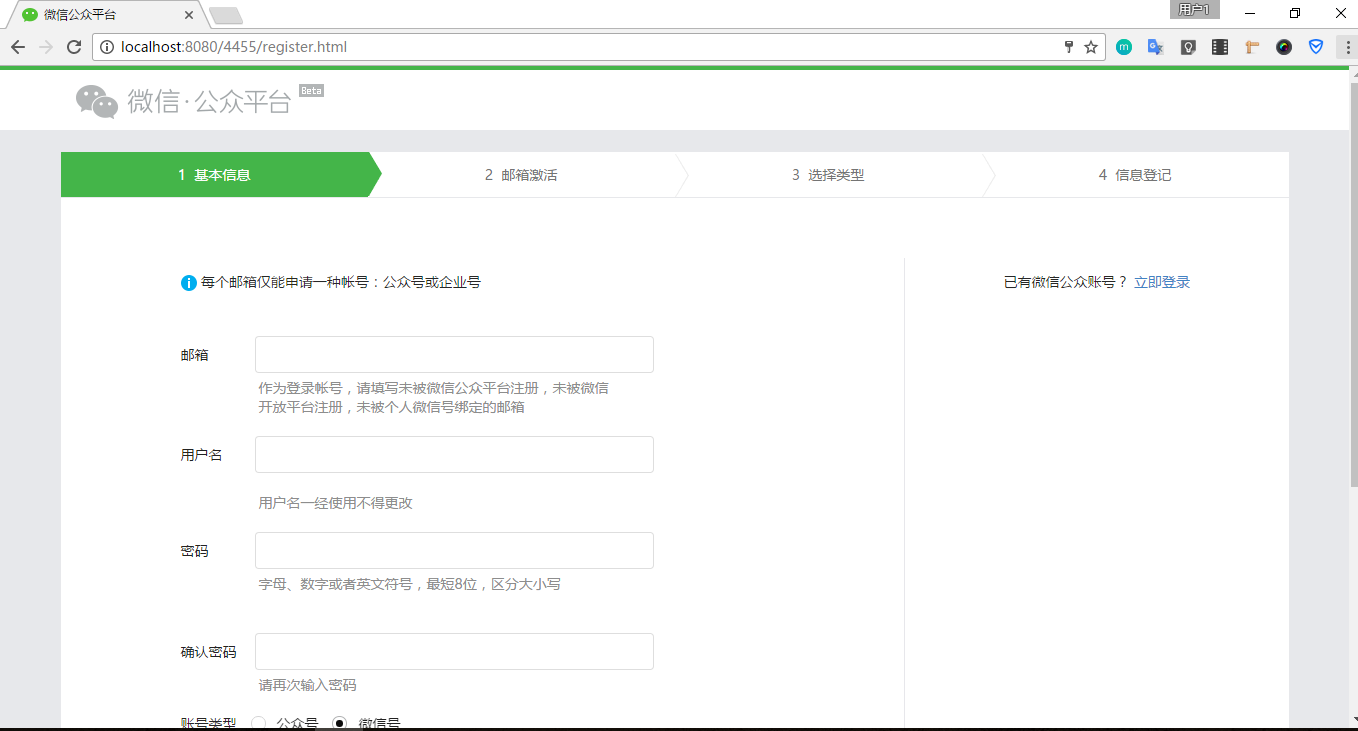Click the text 用户名一经使用不得更改

[335, 503]
